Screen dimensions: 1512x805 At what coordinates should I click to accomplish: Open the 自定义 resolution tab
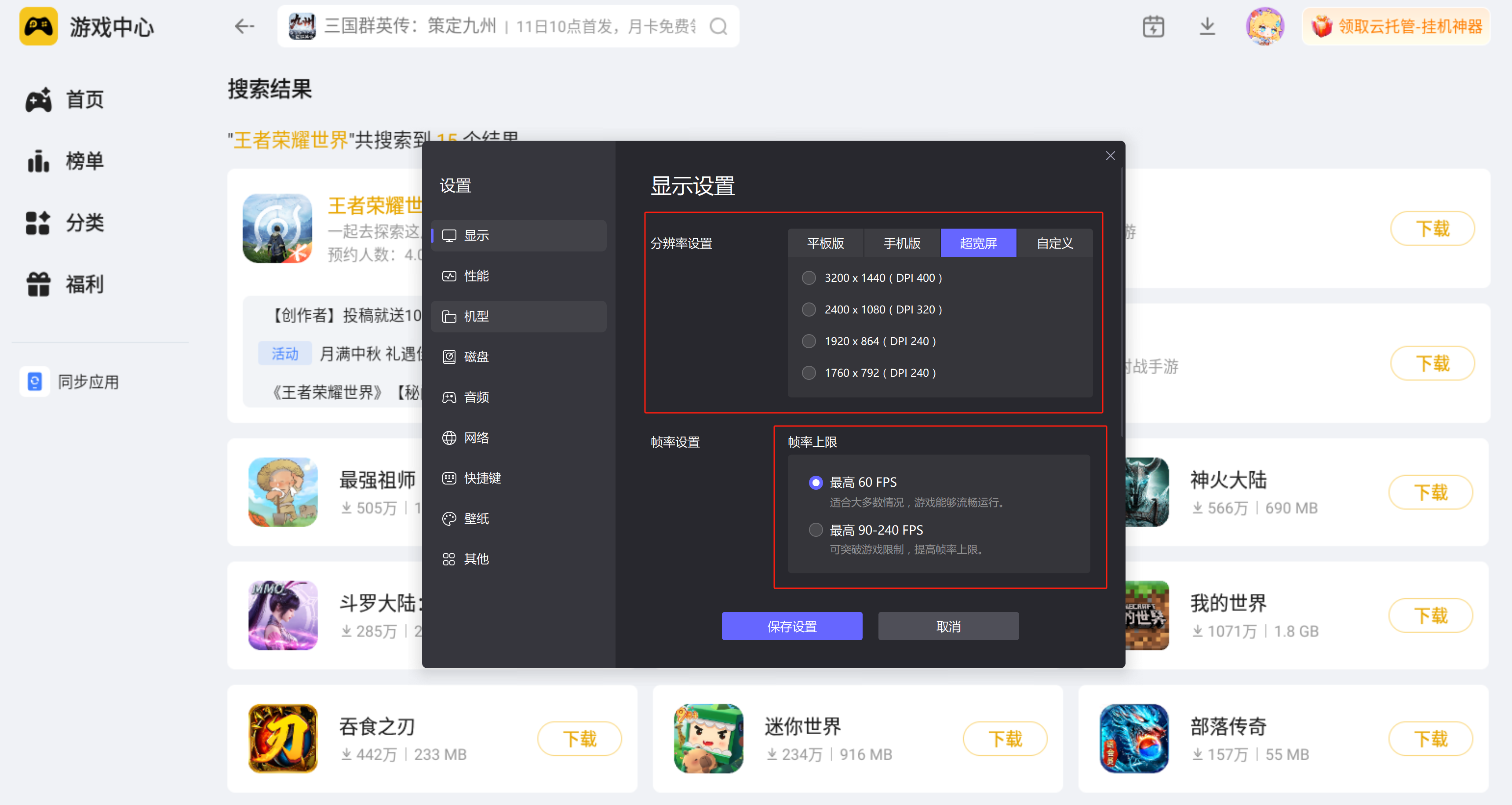point(1054,242)
